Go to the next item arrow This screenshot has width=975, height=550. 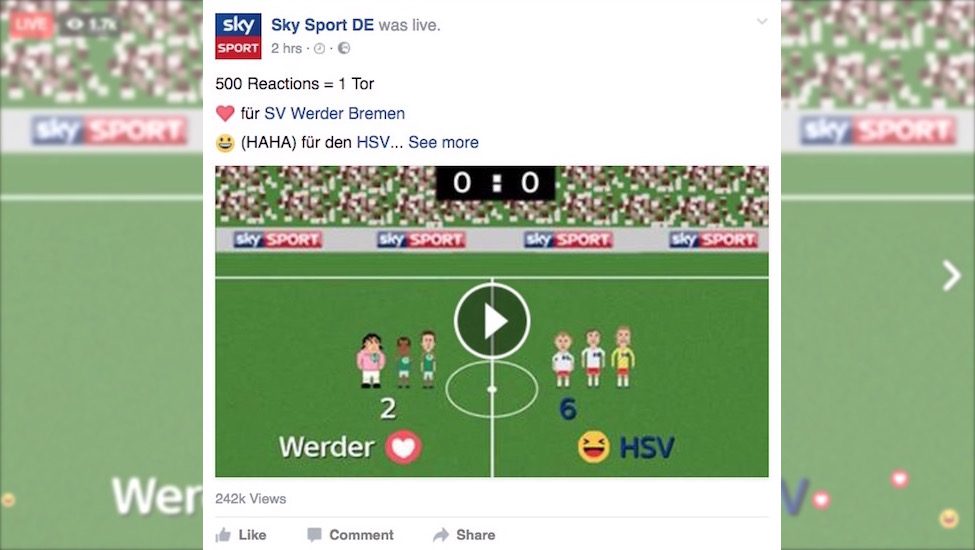click(x=951, y=276)
